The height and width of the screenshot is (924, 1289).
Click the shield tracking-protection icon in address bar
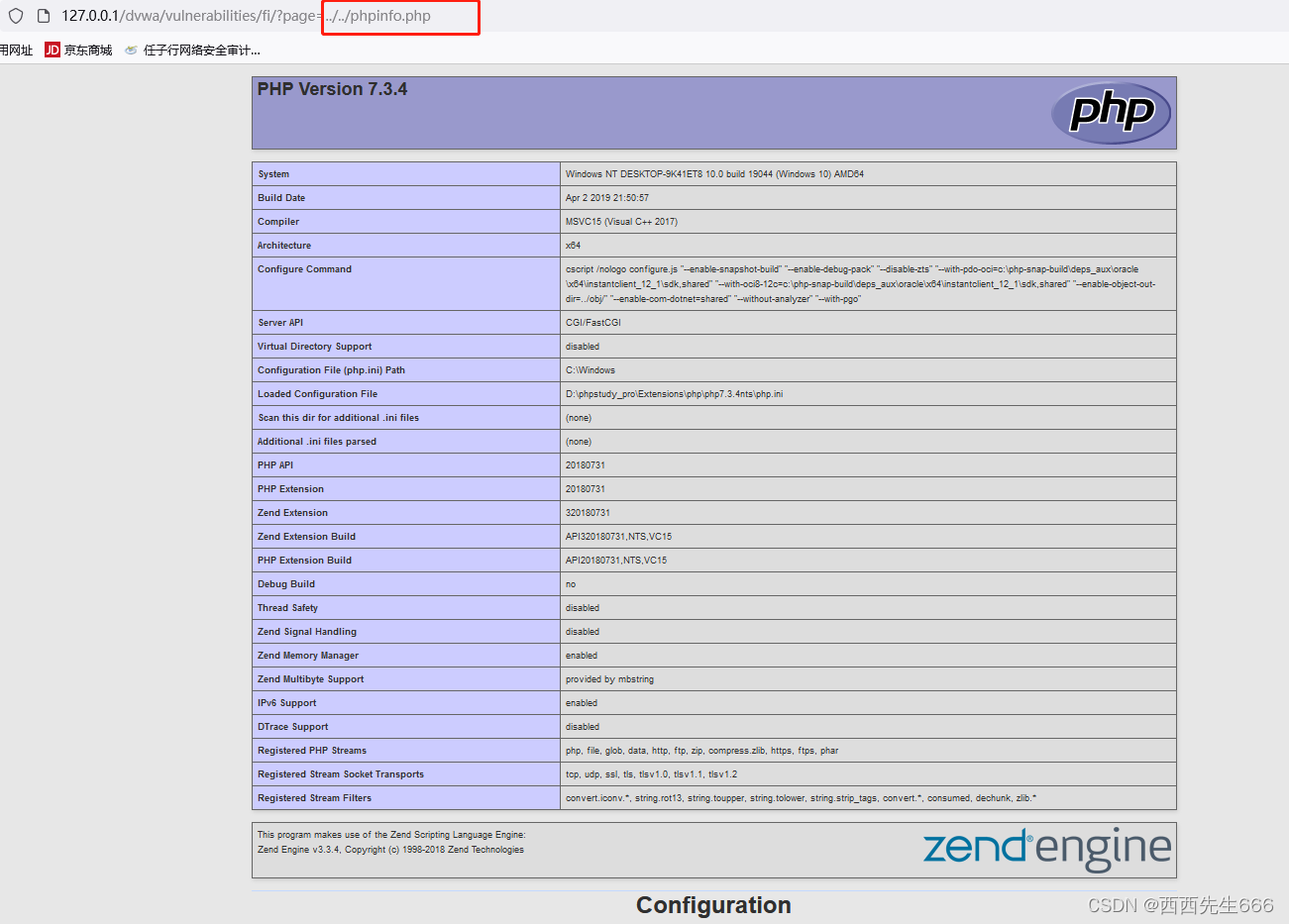16,16
